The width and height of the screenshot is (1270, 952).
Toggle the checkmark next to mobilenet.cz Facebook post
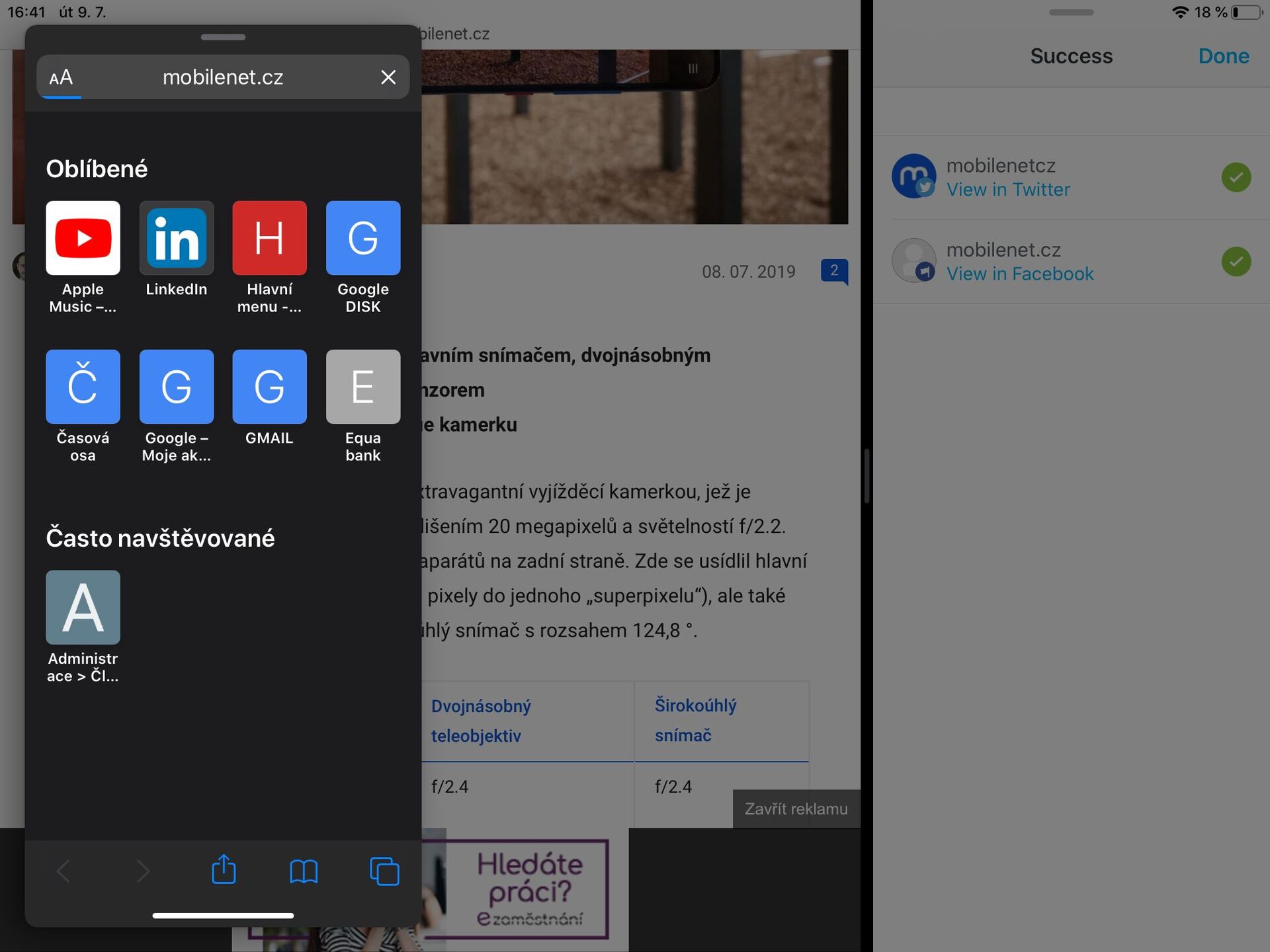pos(1237,261)
